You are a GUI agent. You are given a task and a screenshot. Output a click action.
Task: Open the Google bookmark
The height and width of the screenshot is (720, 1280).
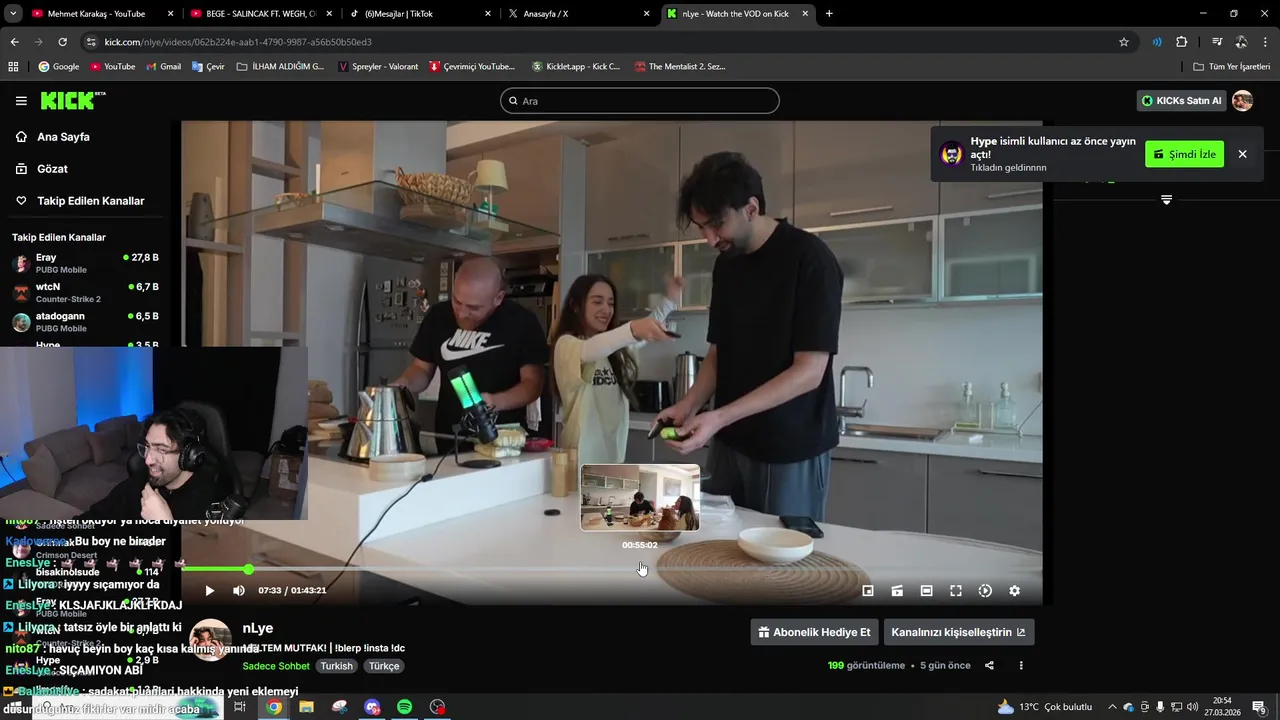tap(59, 67)
